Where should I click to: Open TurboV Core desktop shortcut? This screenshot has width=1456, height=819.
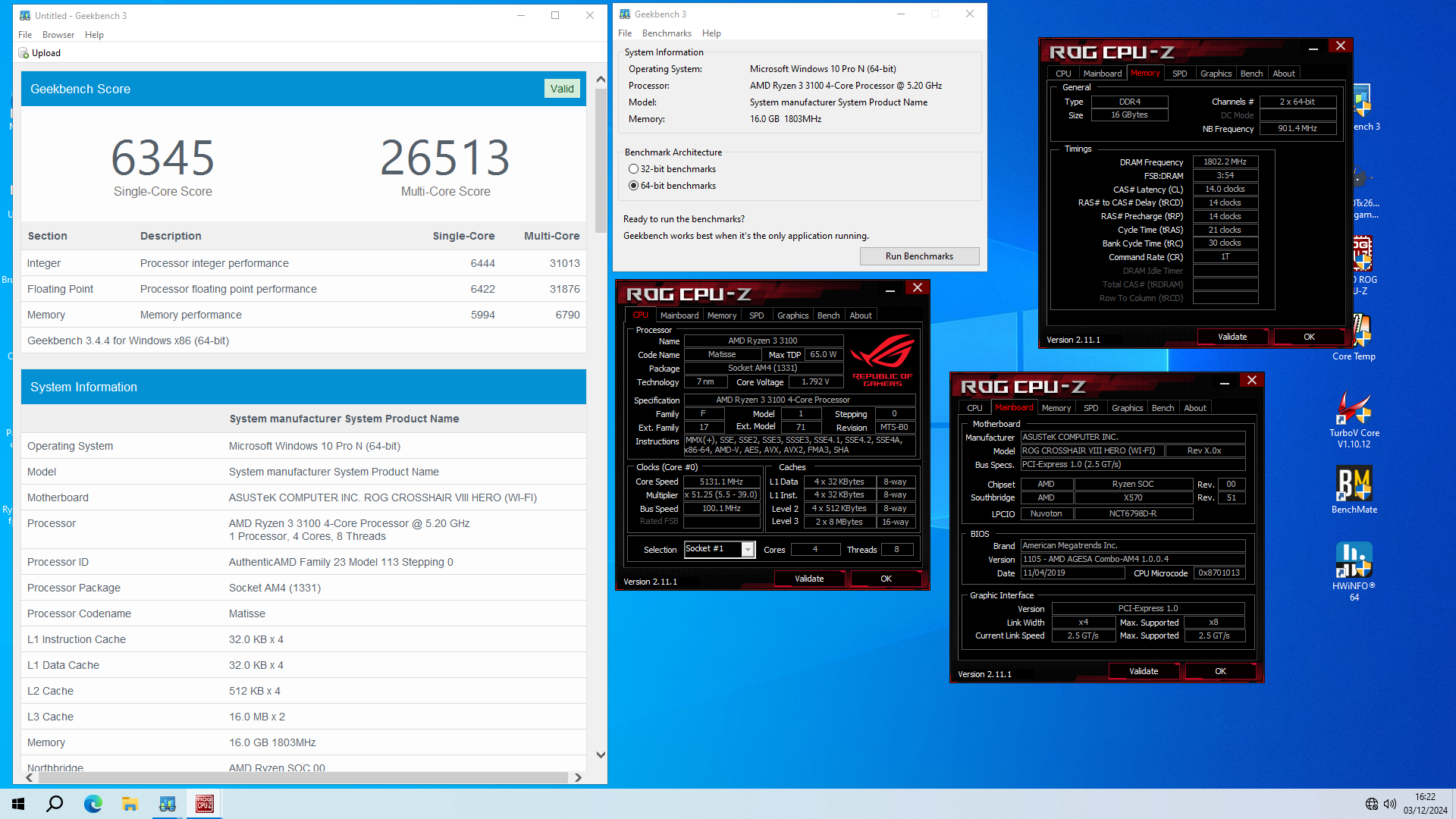(x=1354, y=419)
